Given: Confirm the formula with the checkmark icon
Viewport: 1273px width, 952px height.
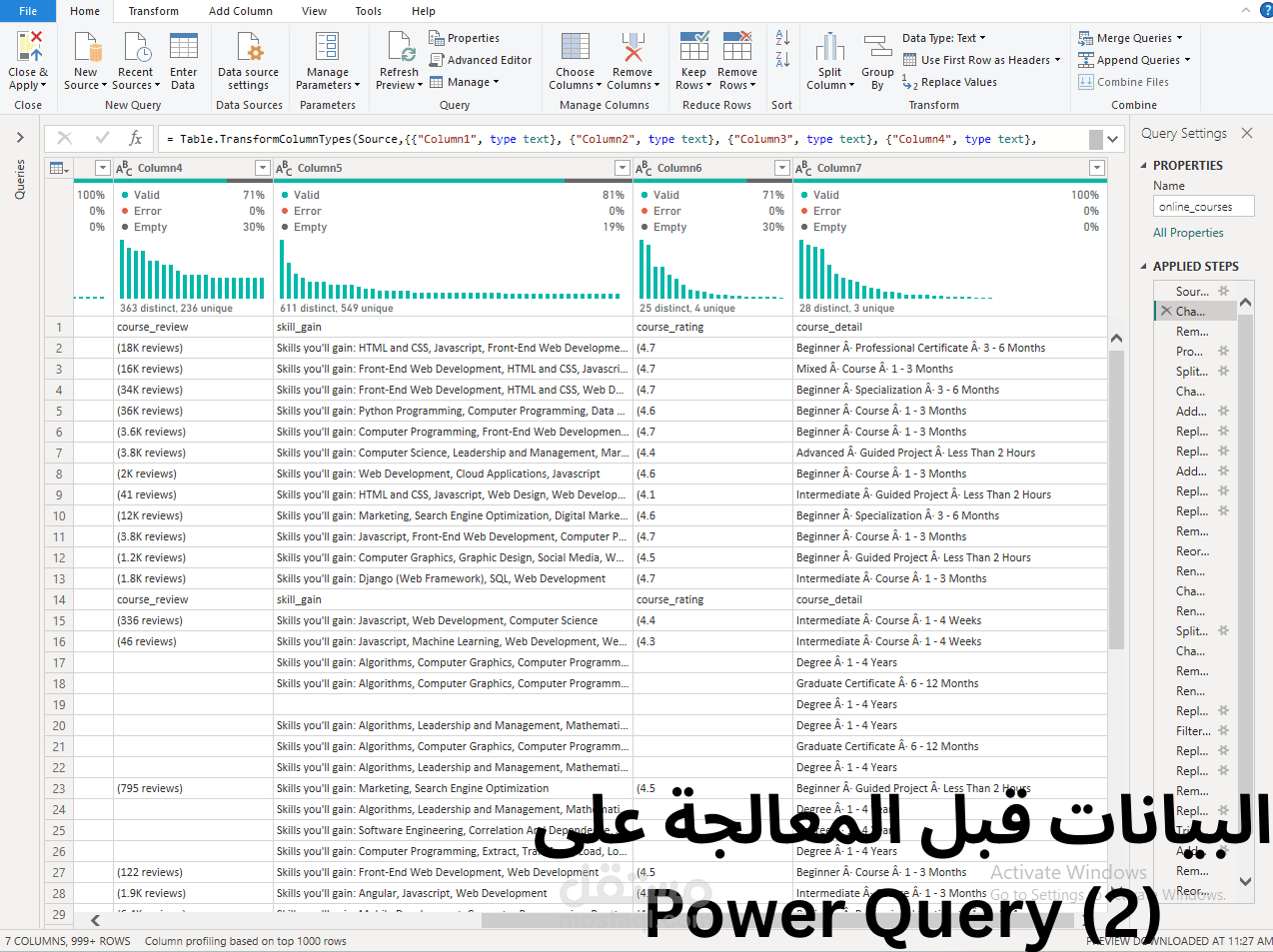Looking at the screenshot, I should pos(102,139).
